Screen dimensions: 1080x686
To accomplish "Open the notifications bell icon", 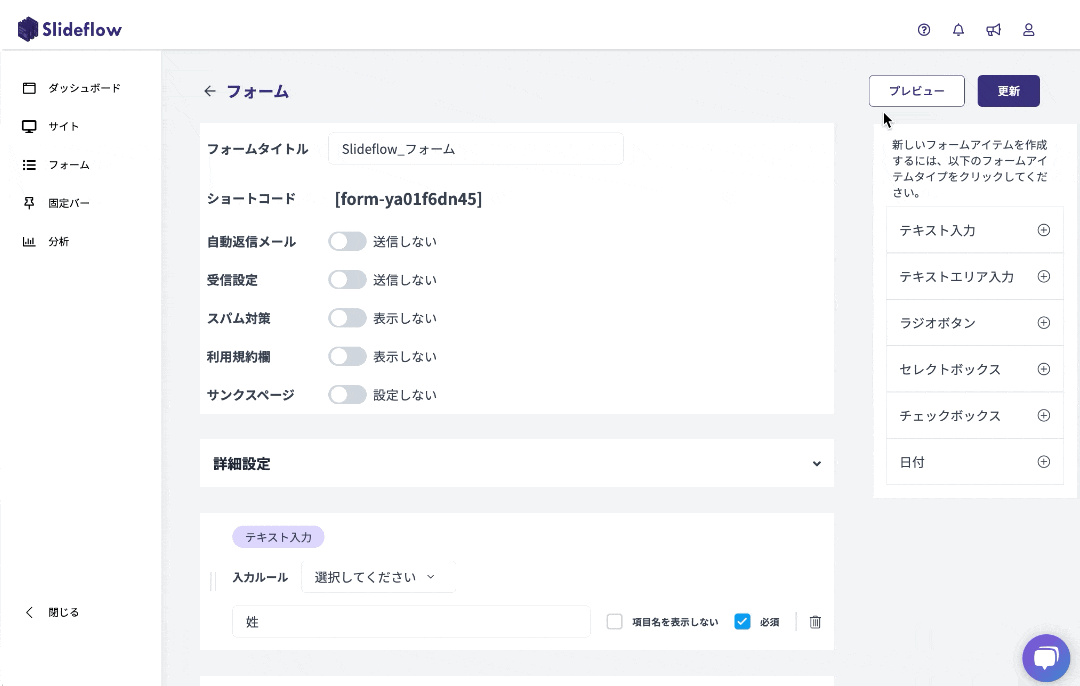I will pyautogui.click(x=958, y=30).
